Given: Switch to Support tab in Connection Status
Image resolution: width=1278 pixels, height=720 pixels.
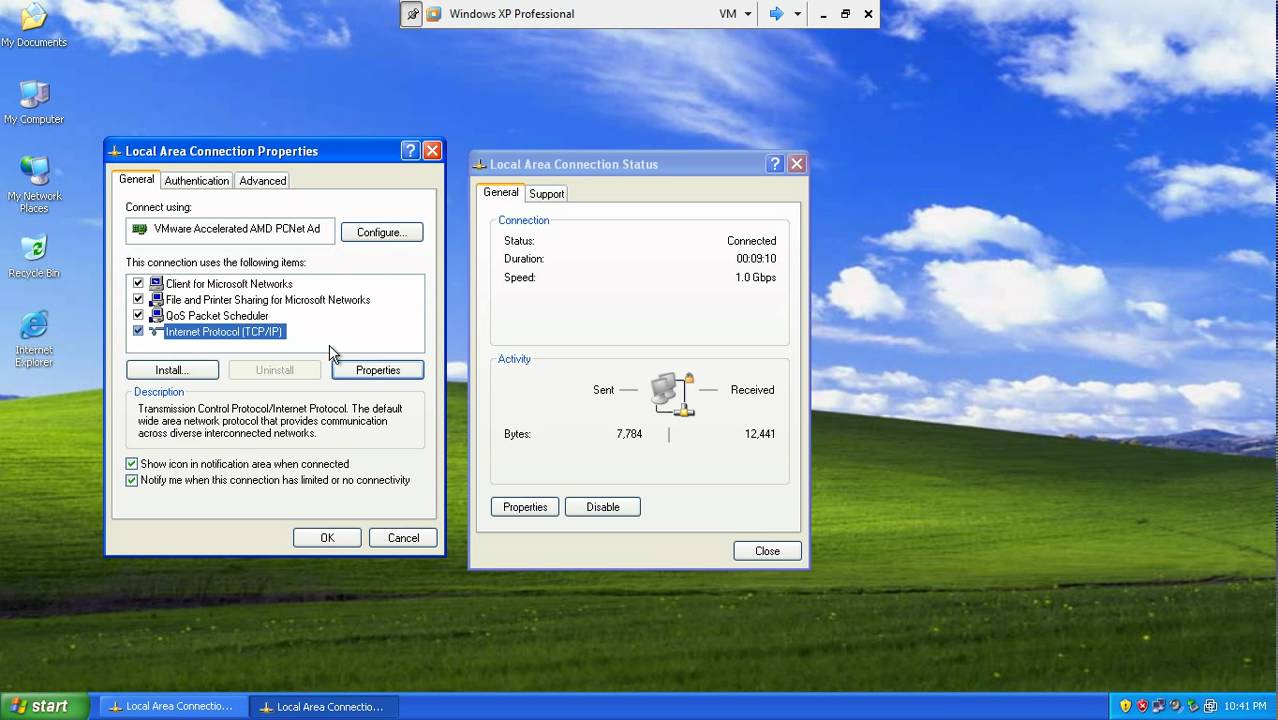Looking at the screenshot, I should pos(546,194).
